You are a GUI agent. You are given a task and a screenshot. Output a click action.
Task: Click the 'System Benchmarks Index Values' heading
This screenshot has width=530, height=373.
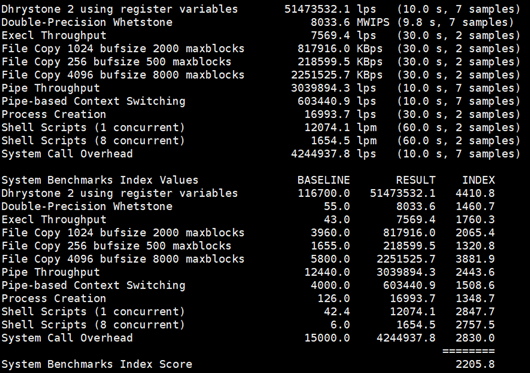pos(100,180)
